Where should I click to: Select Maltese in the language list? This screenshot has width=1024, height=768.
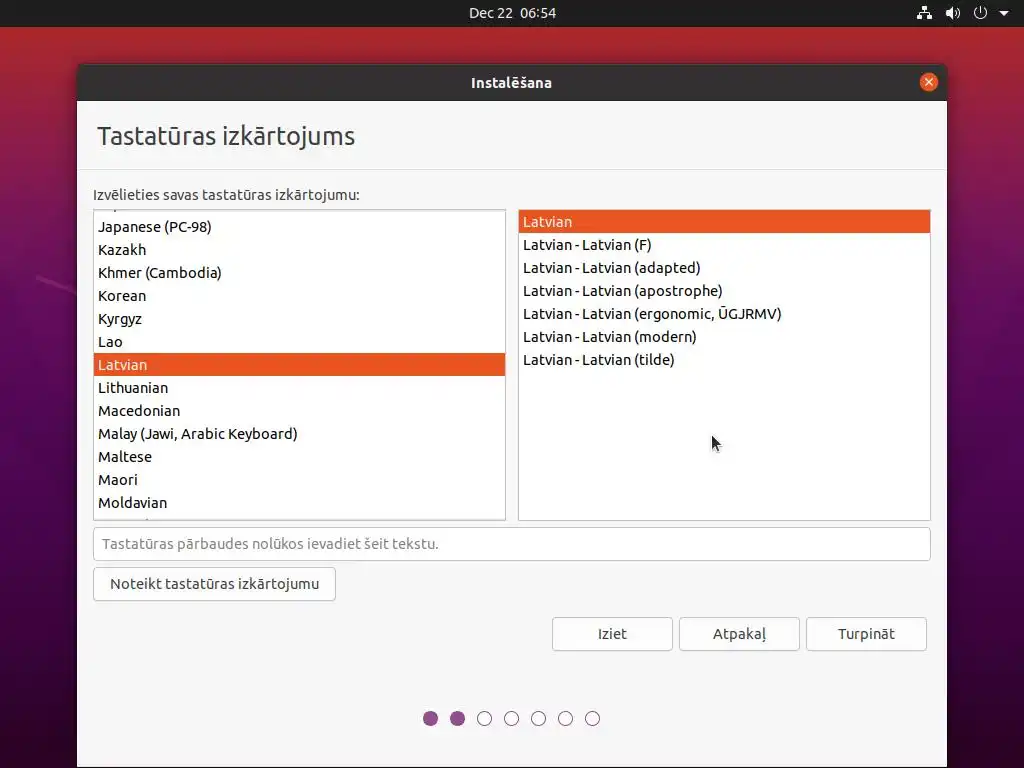pos(299,456)
